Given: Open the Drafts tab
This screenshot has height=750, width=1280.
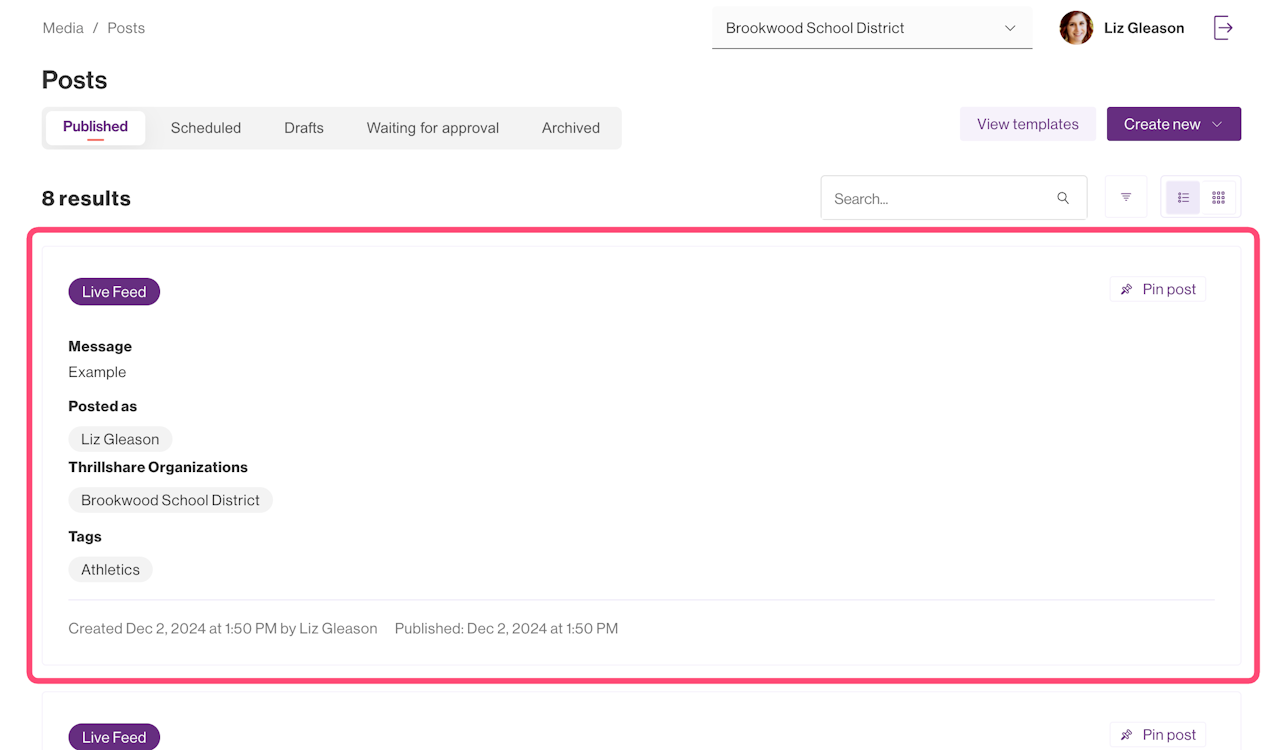Looking at the screenshot, I should tap(304, 128).
